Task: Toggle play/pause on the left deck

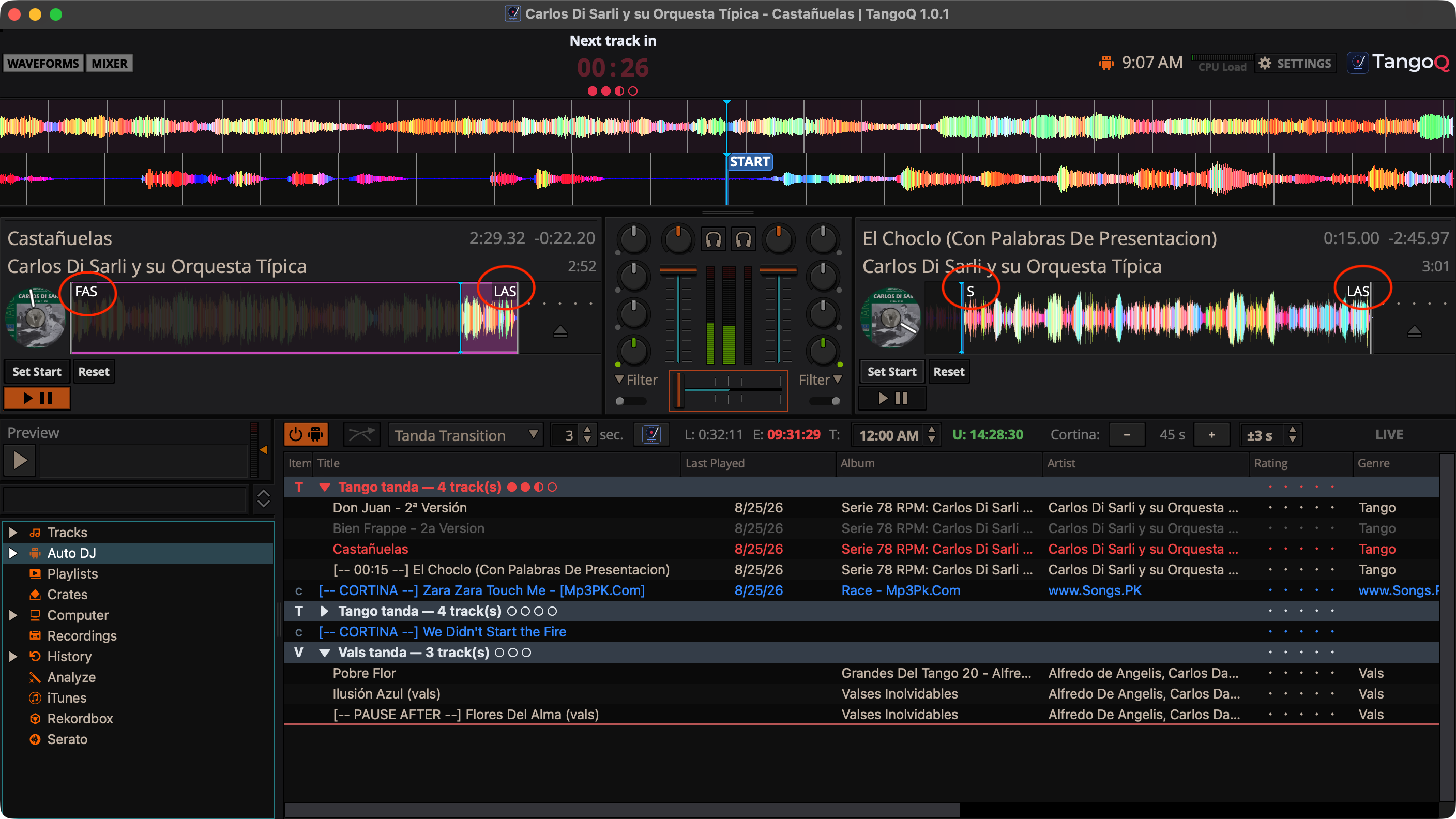Action: point(37,399)
